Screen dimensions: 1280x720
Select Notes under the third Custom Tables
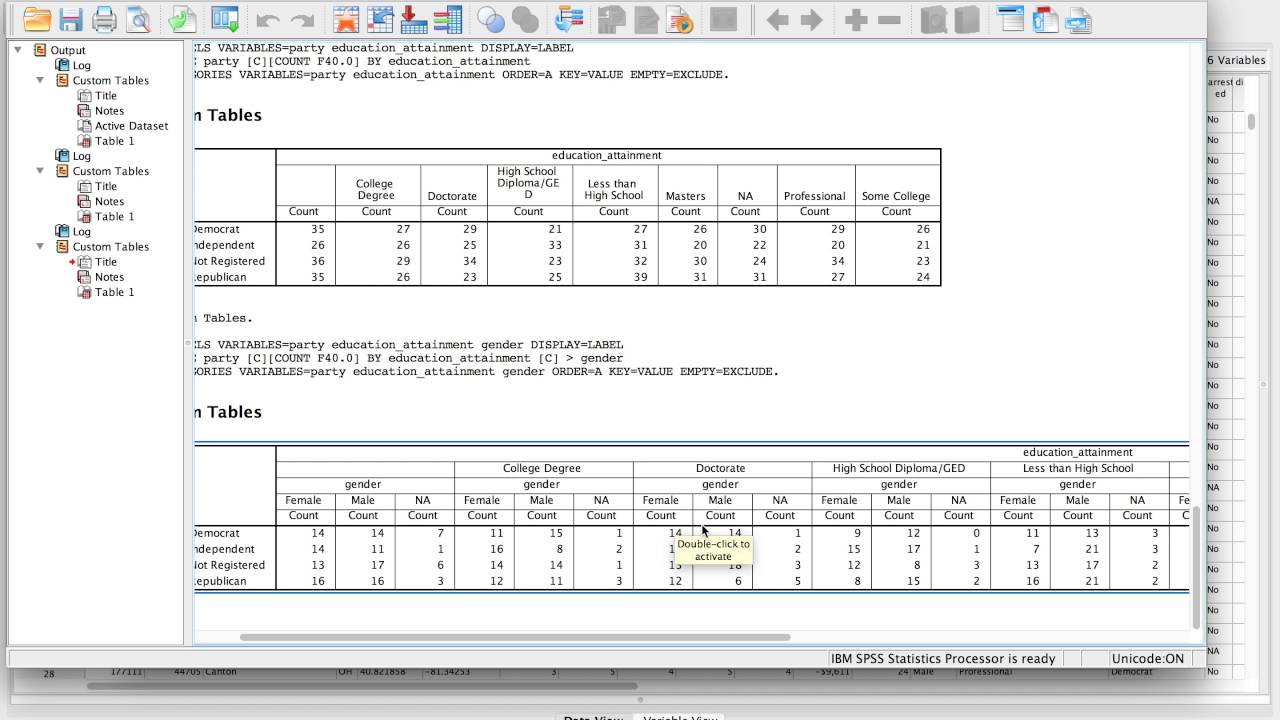tap(109, 277)
